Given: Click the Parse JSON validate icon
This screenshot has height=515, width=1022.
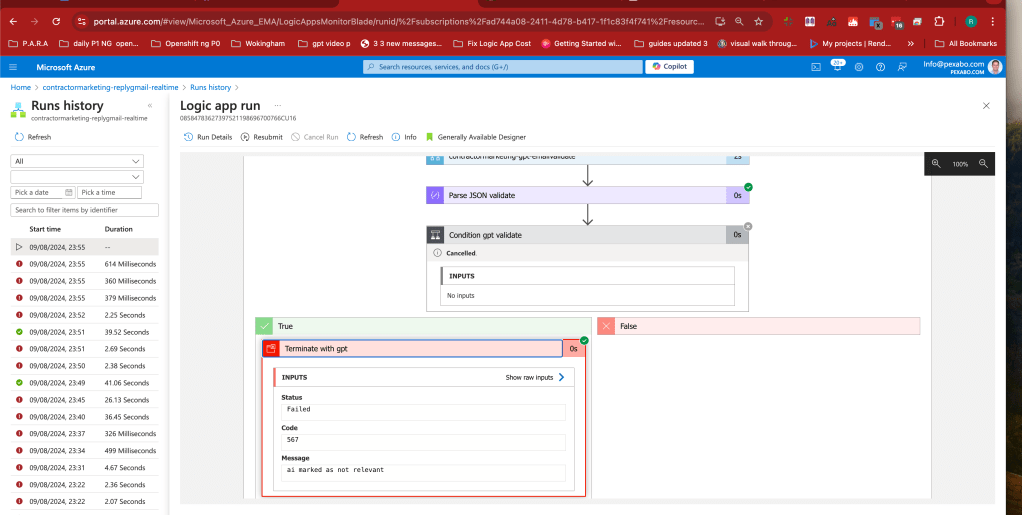Looking at the screenshot, I should [x=435, y=195].
